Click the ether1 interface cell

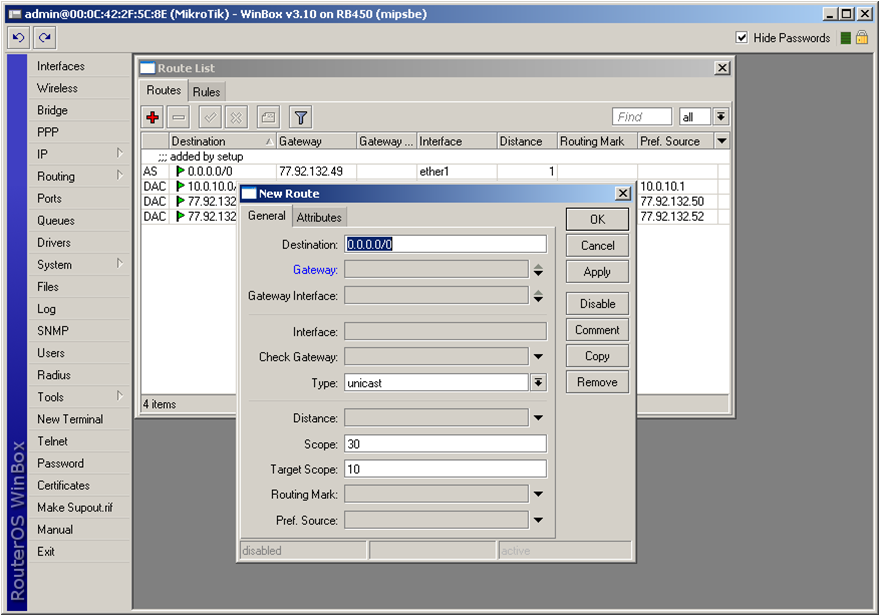click(434, 171)
